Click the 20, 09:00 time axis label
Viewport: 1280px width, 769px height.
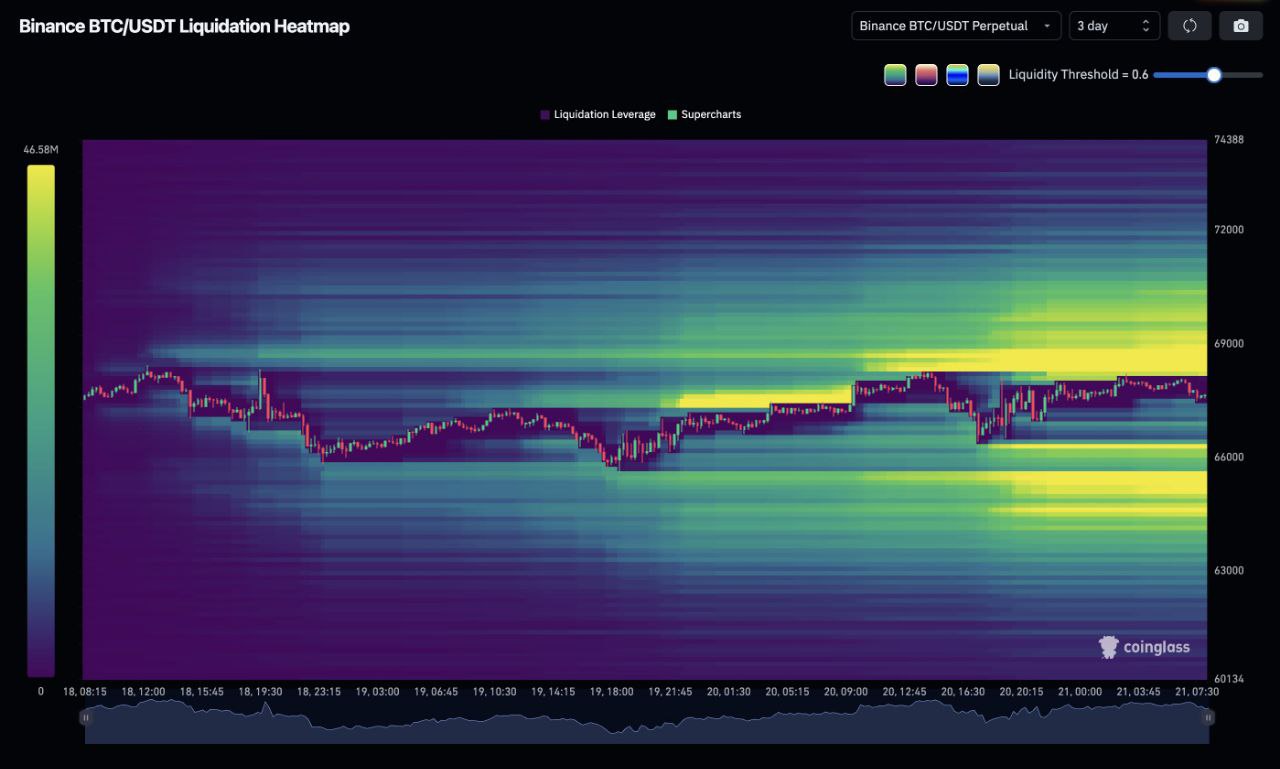tap(847, 692)
